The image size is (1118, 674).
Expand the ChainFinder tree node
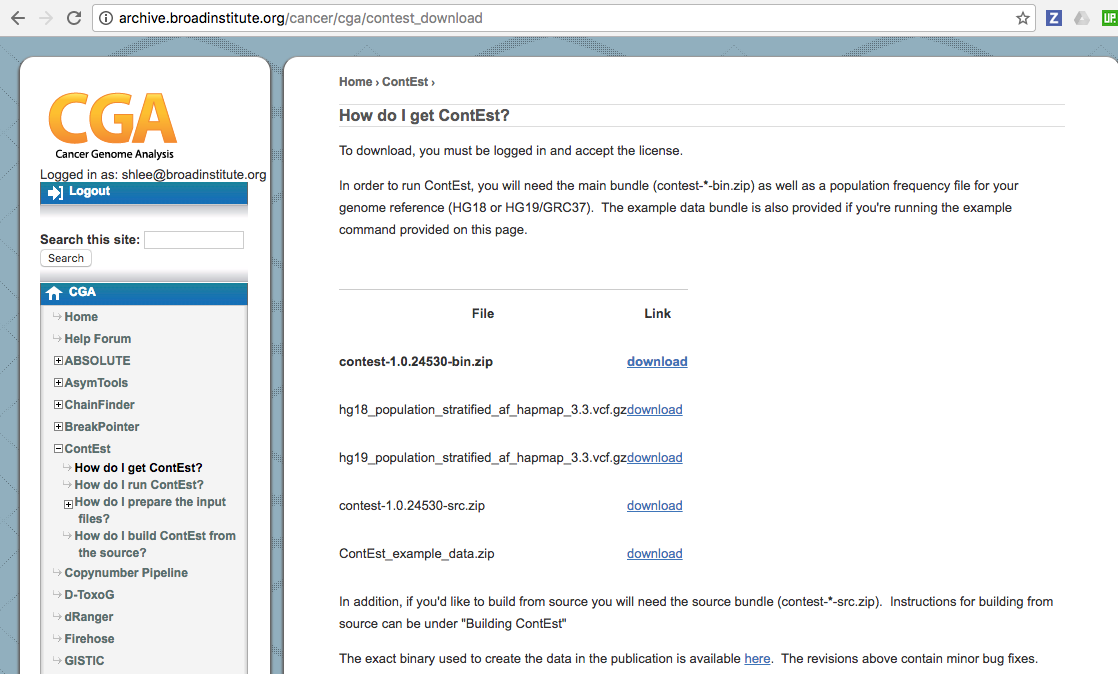coord(58,405)
